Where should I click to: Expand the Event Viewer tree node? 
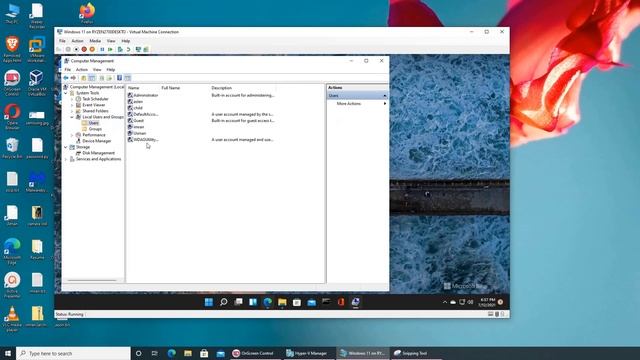pyautogui.click(x=72, y=105)
